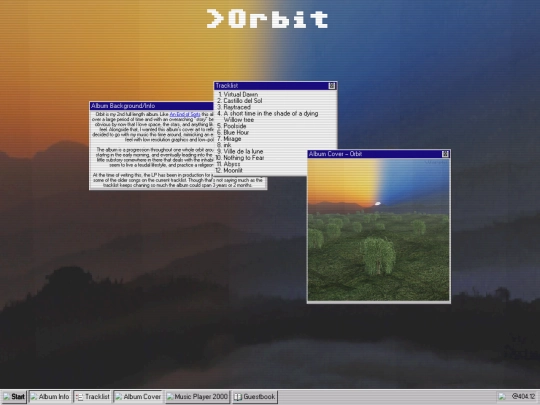Screen dimensions: 540x405
Task: Click the Album Background/Info title bar
Action: (152, 106)
